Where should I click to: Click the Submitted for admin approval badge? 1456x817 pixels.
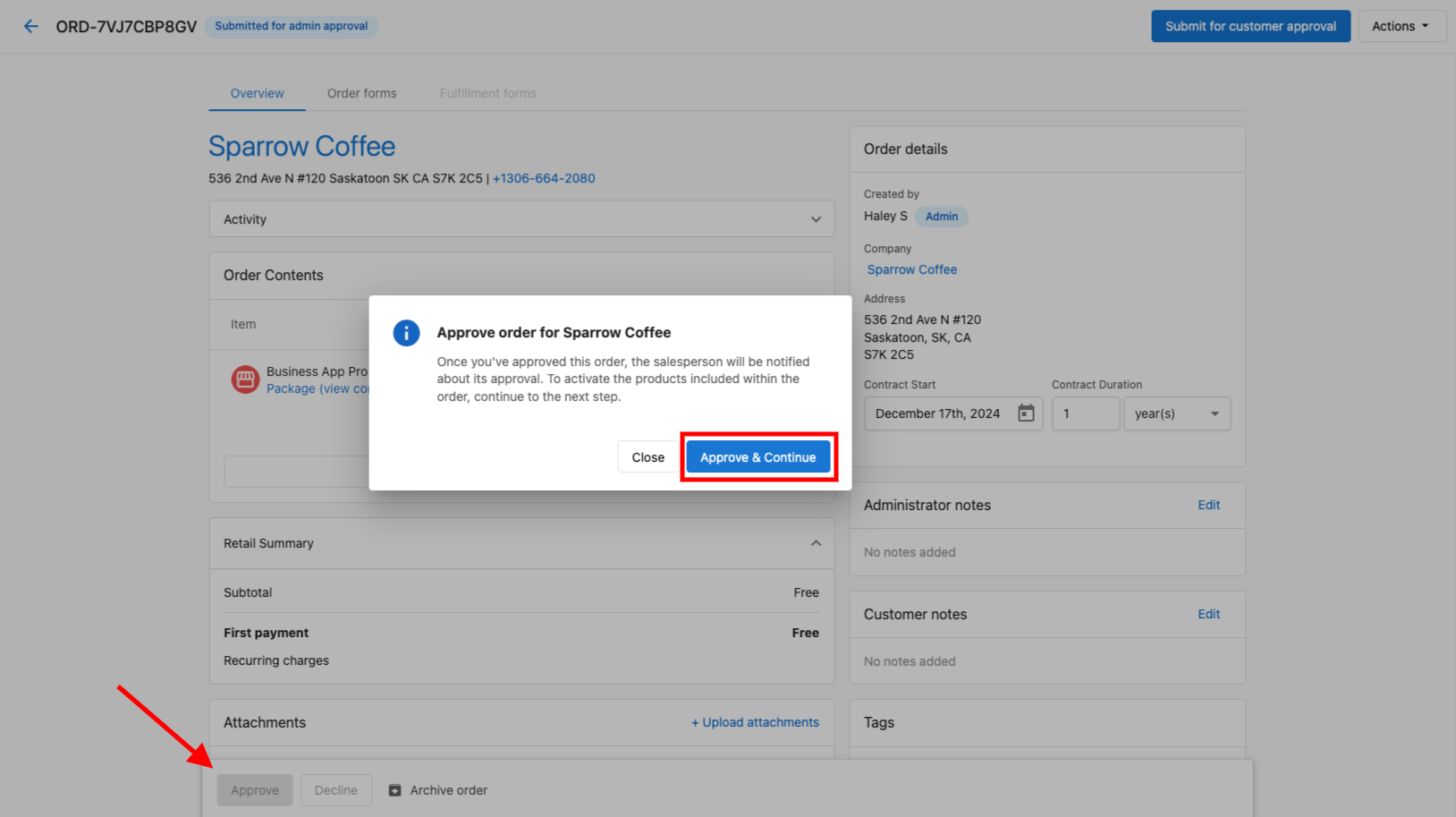pyautogui.click(x=292, y=26)
